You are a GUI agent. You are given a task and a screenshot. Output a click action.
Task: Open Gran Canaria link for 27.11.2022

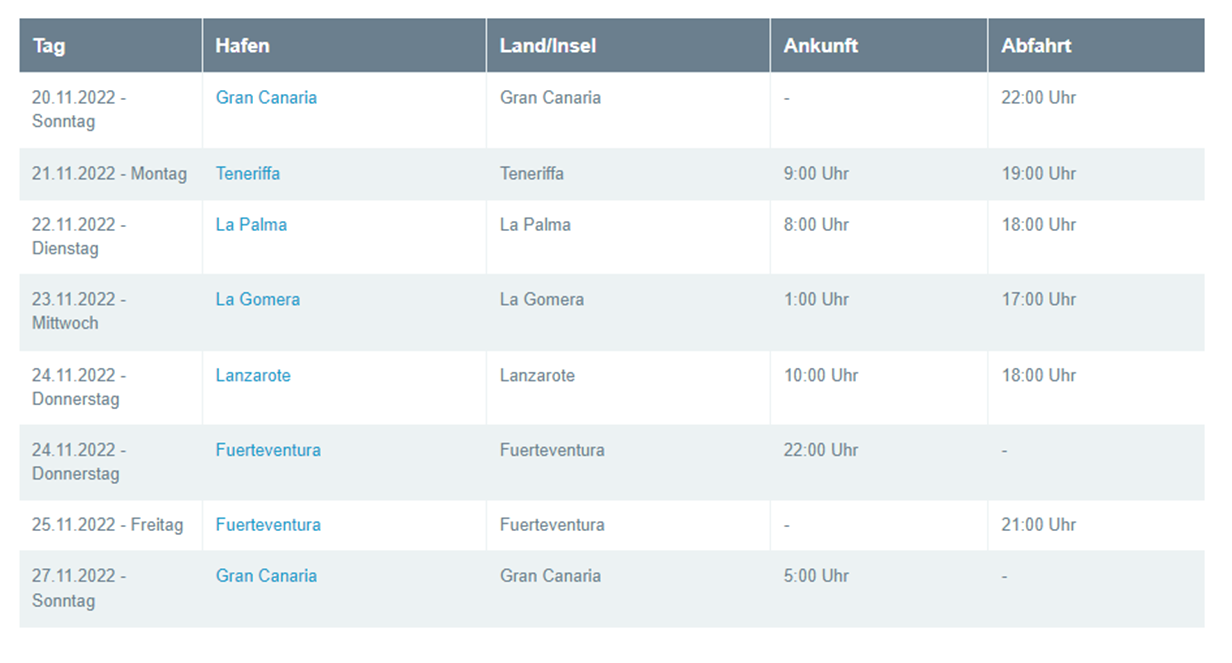click(x=266, y=576)
